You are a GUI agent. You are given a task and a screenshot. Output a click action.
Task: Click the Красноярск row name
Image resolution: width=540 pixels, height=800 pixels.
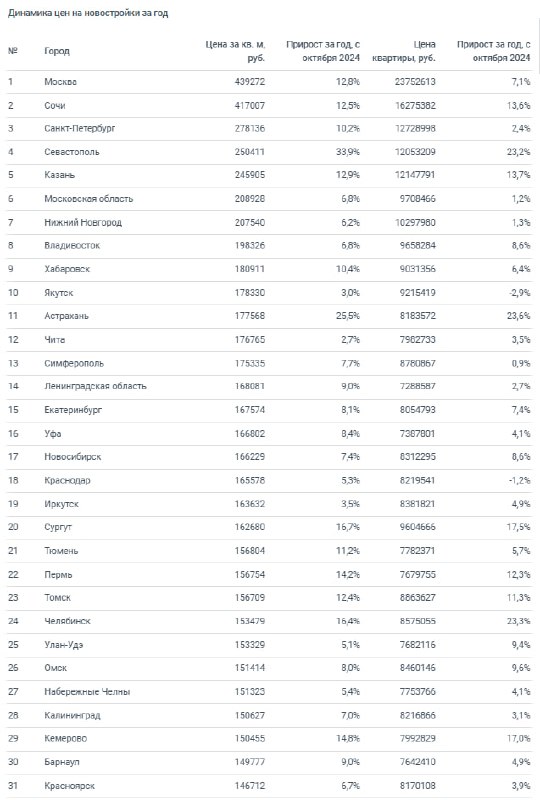point(69,786)
